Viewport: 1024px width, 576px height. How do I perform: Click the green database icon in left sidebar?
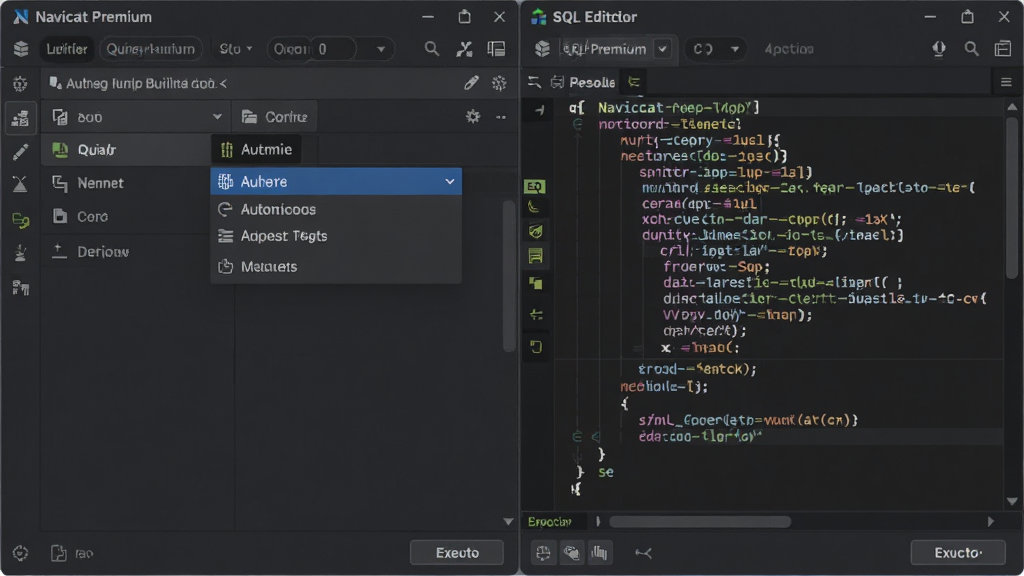pos(20,220)
